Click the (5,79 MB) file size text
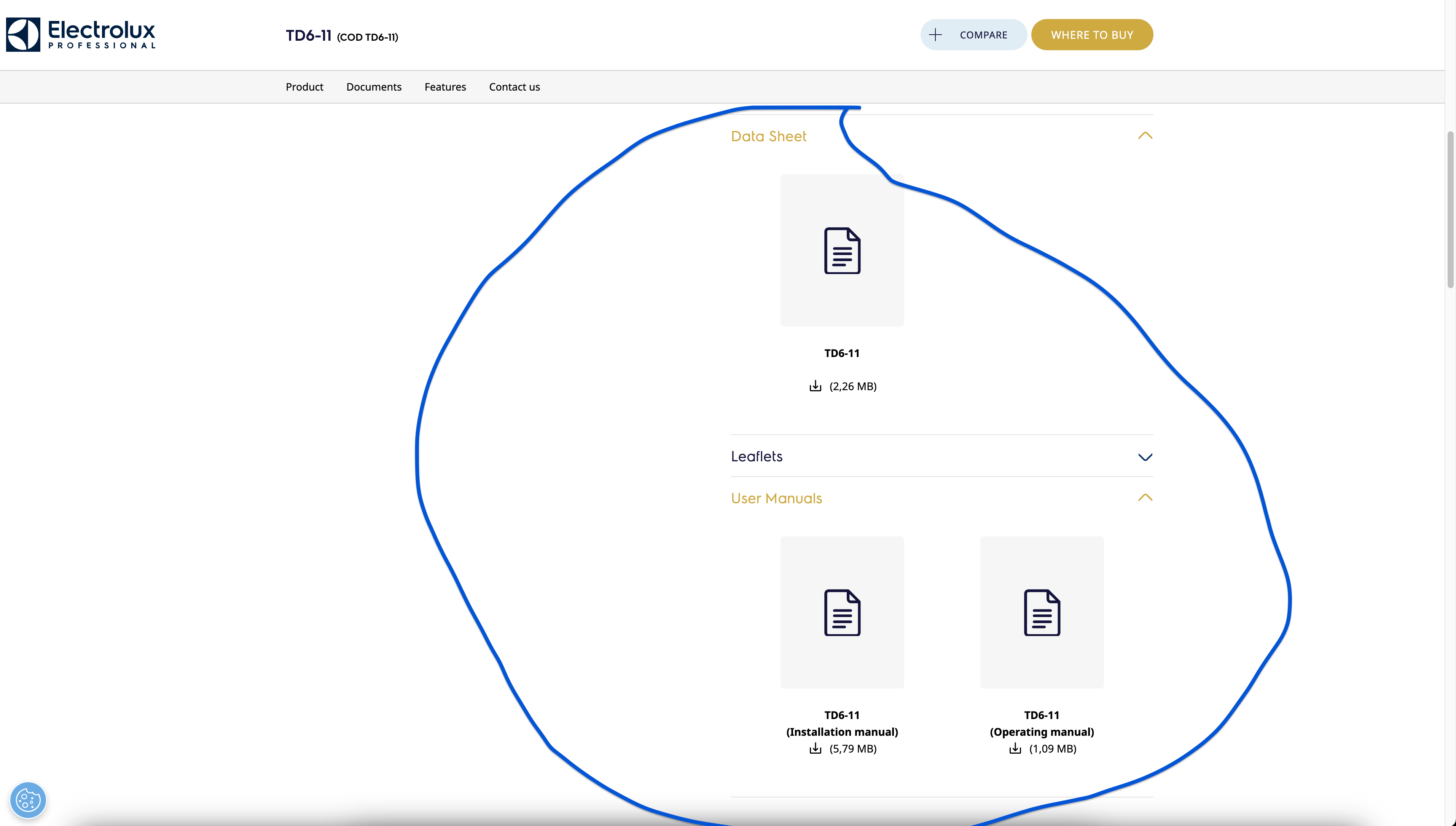 tap(853, 749)
